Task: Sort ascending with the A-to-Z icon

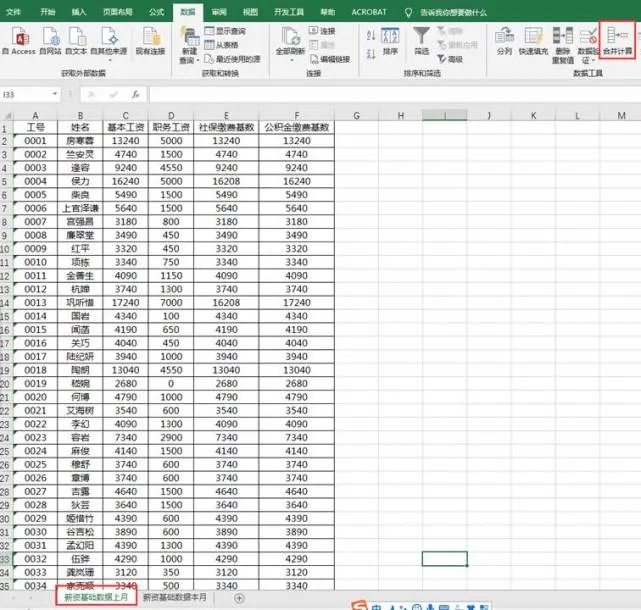Action: click(371, 36)
